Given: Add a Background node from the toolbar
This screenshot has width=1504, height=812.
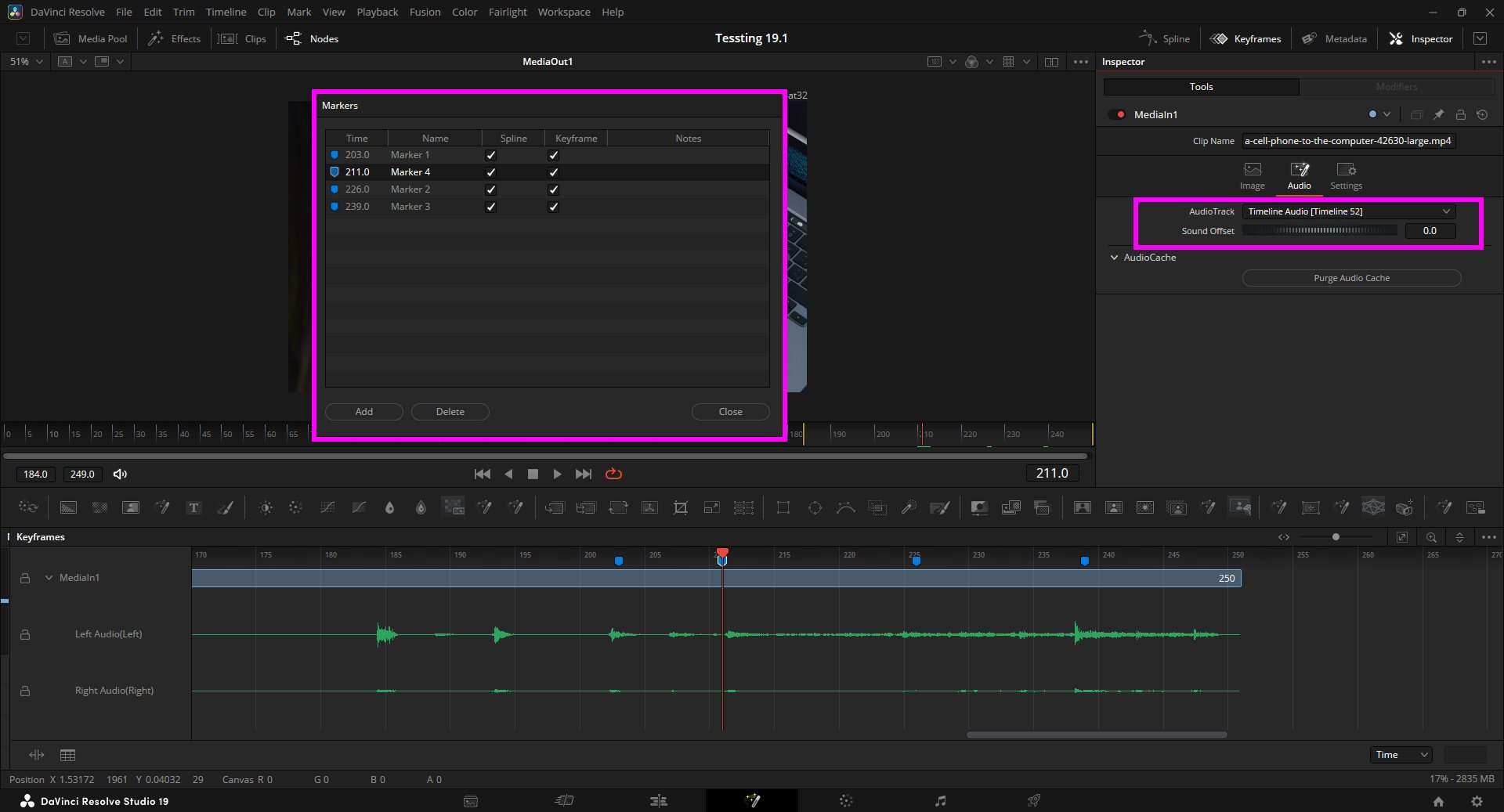Looking at the screenshot, I should pos(68,507).
